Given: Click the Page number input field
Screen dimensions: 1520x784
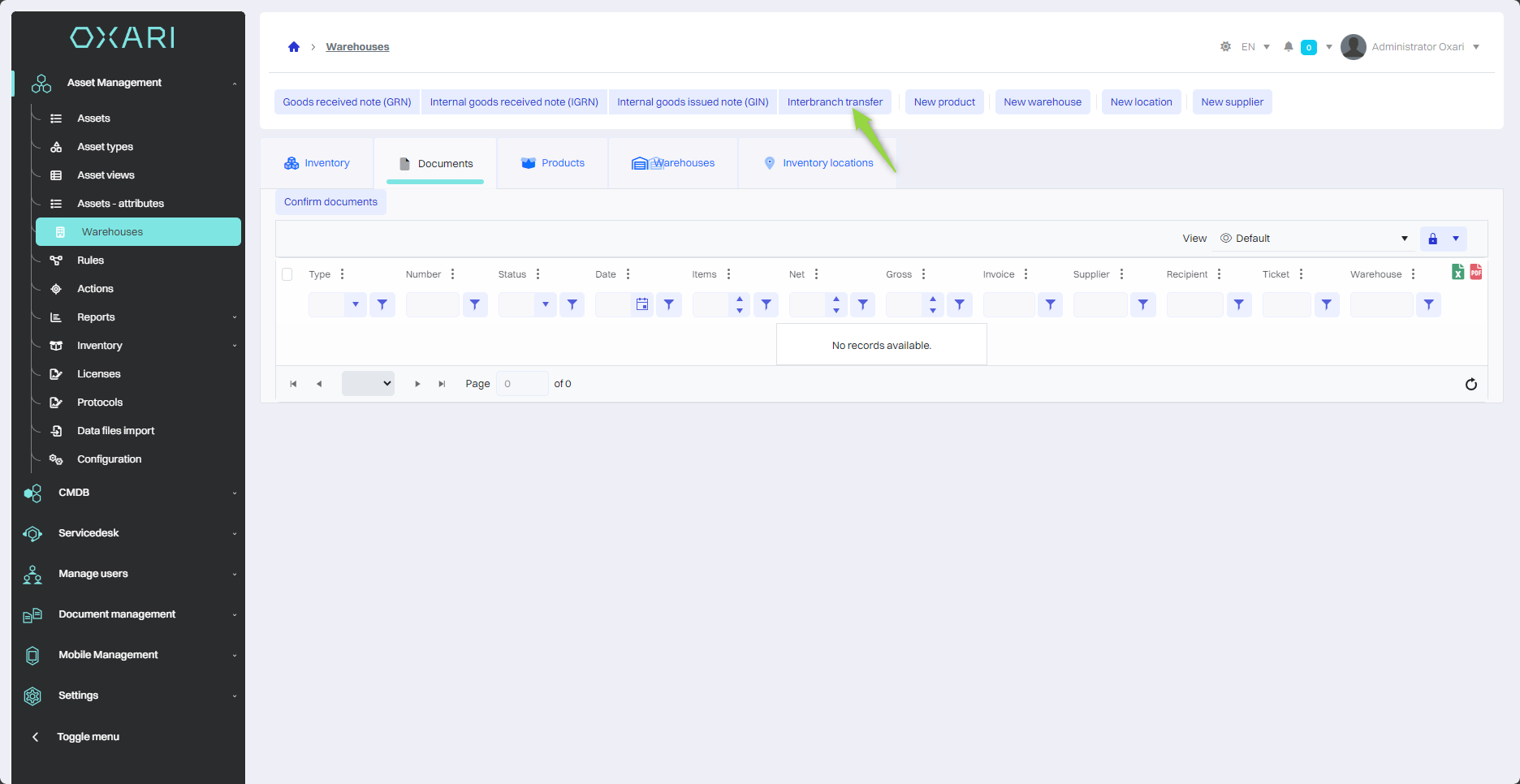Looking at the screenshot, I should pos(521,384).
